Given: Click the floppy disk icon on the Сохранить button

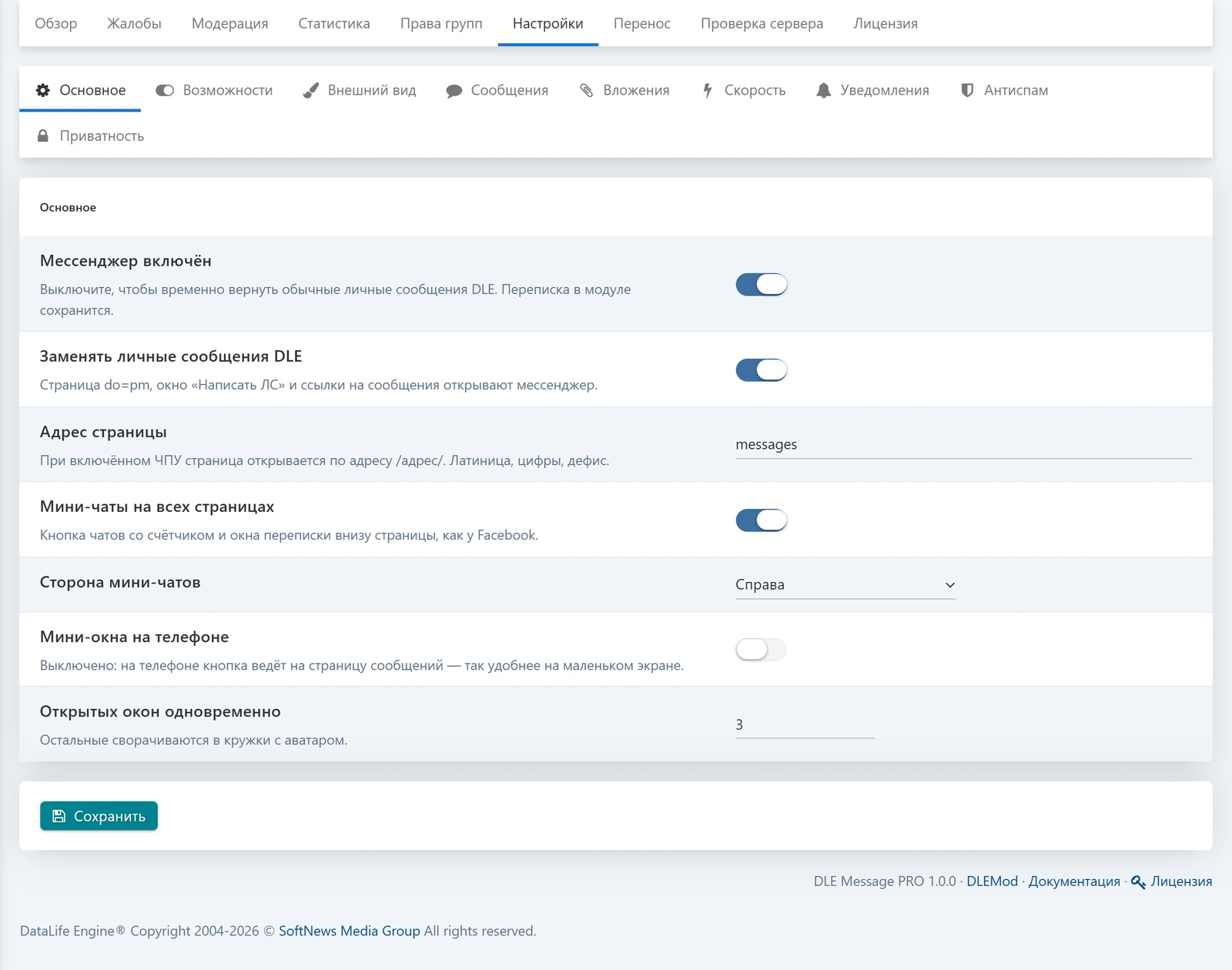Looking at the screenshot, I should (59, 816).
